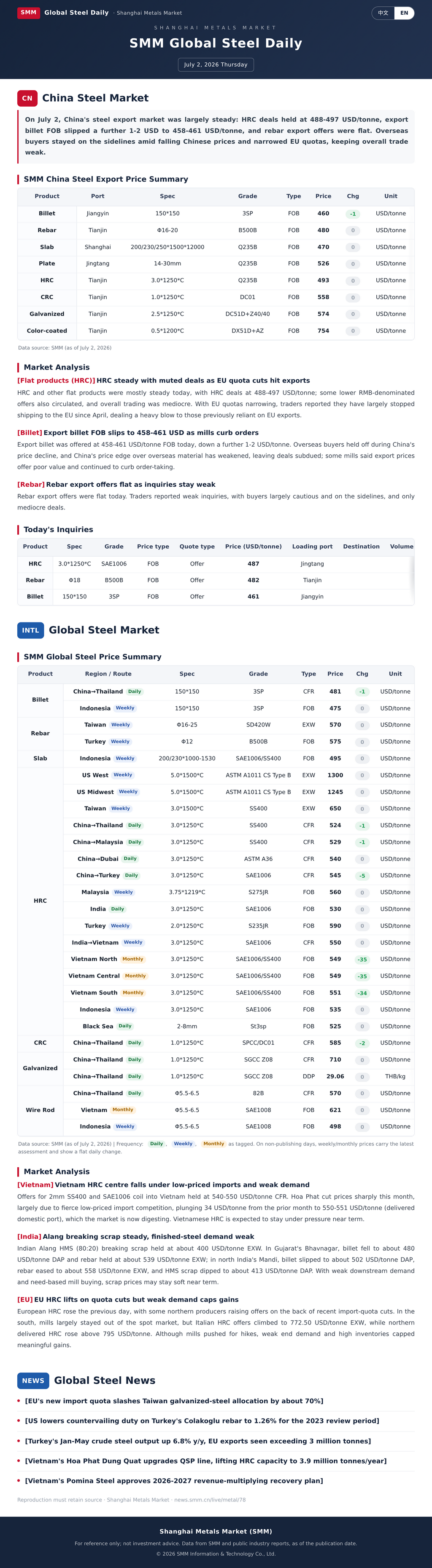Click the Region / Route column header
This screenshot has width=432, height=1568.
108,674
